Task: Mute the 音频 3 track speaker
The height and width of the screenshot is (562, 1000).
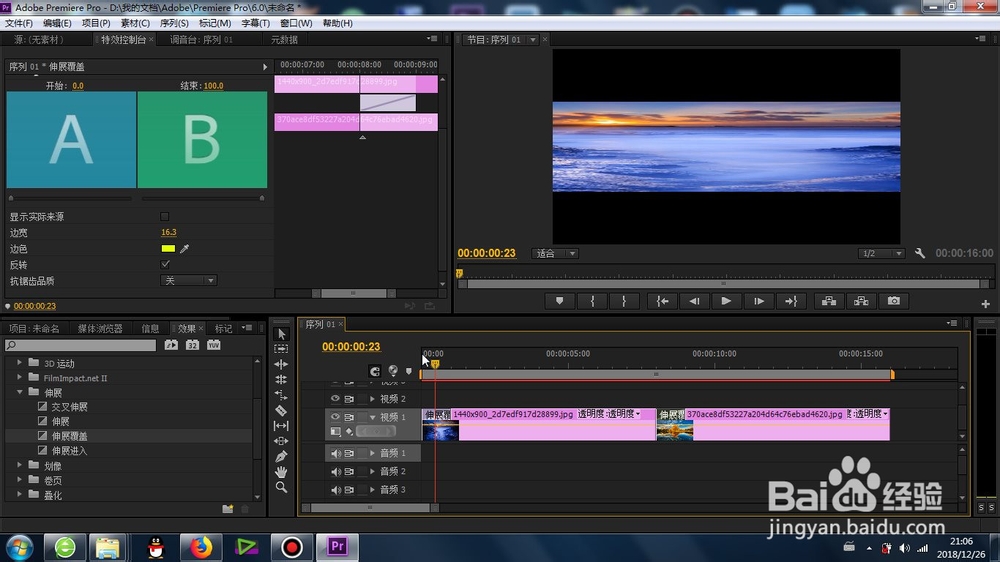Action: coord(335,490)
